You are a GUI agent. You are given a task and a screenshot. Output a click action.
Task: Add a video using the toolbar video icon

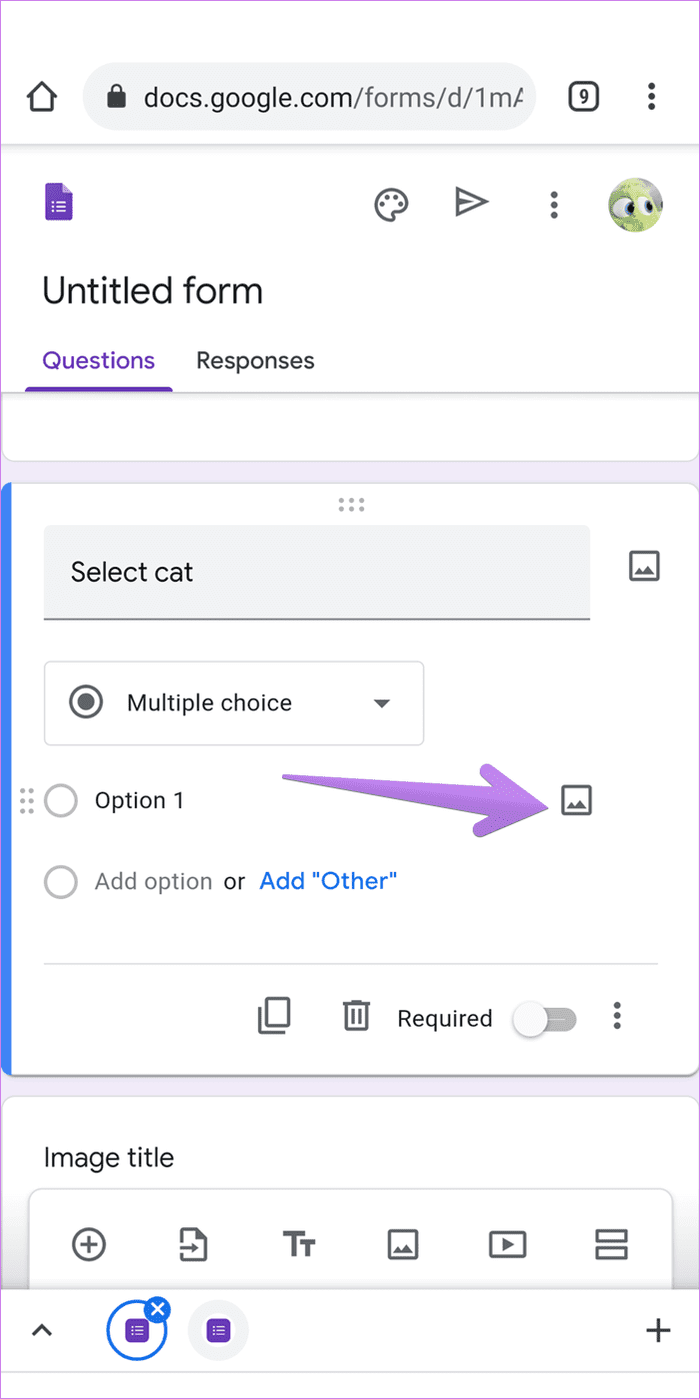[x=508, y=1244]
